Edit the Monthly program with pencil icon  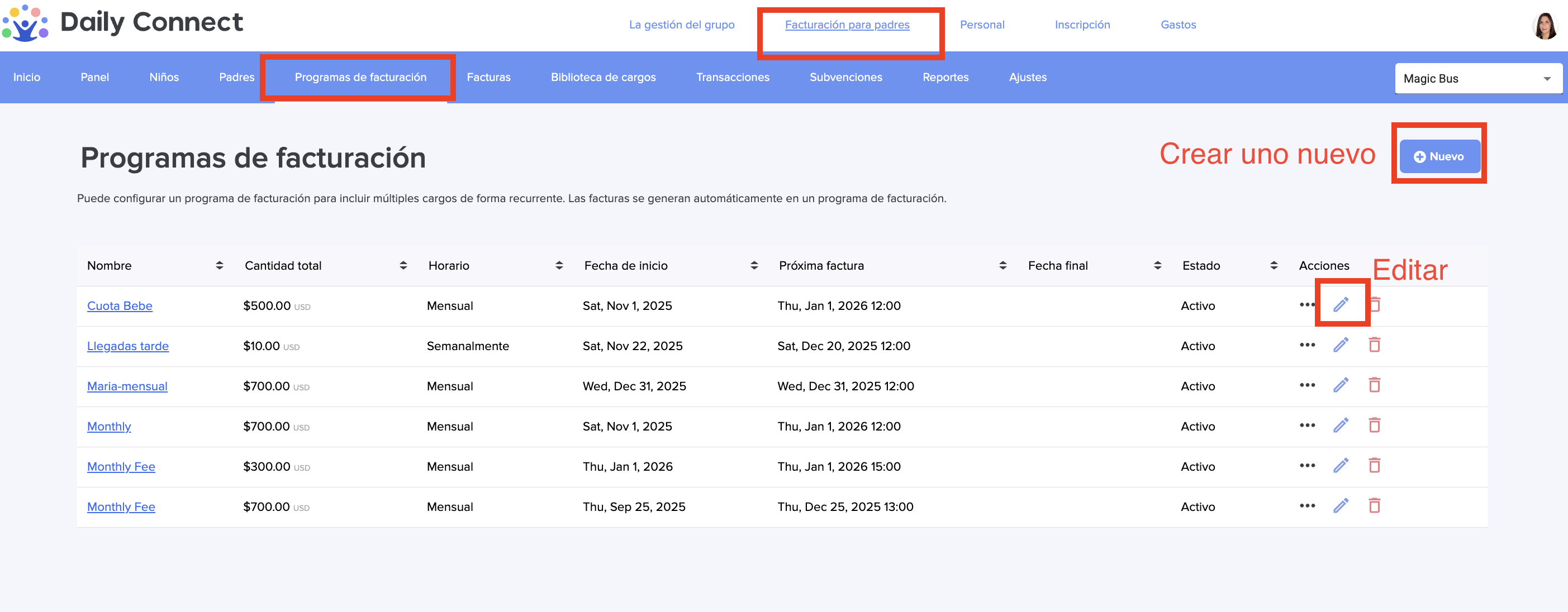click(x=1341, y=425)
